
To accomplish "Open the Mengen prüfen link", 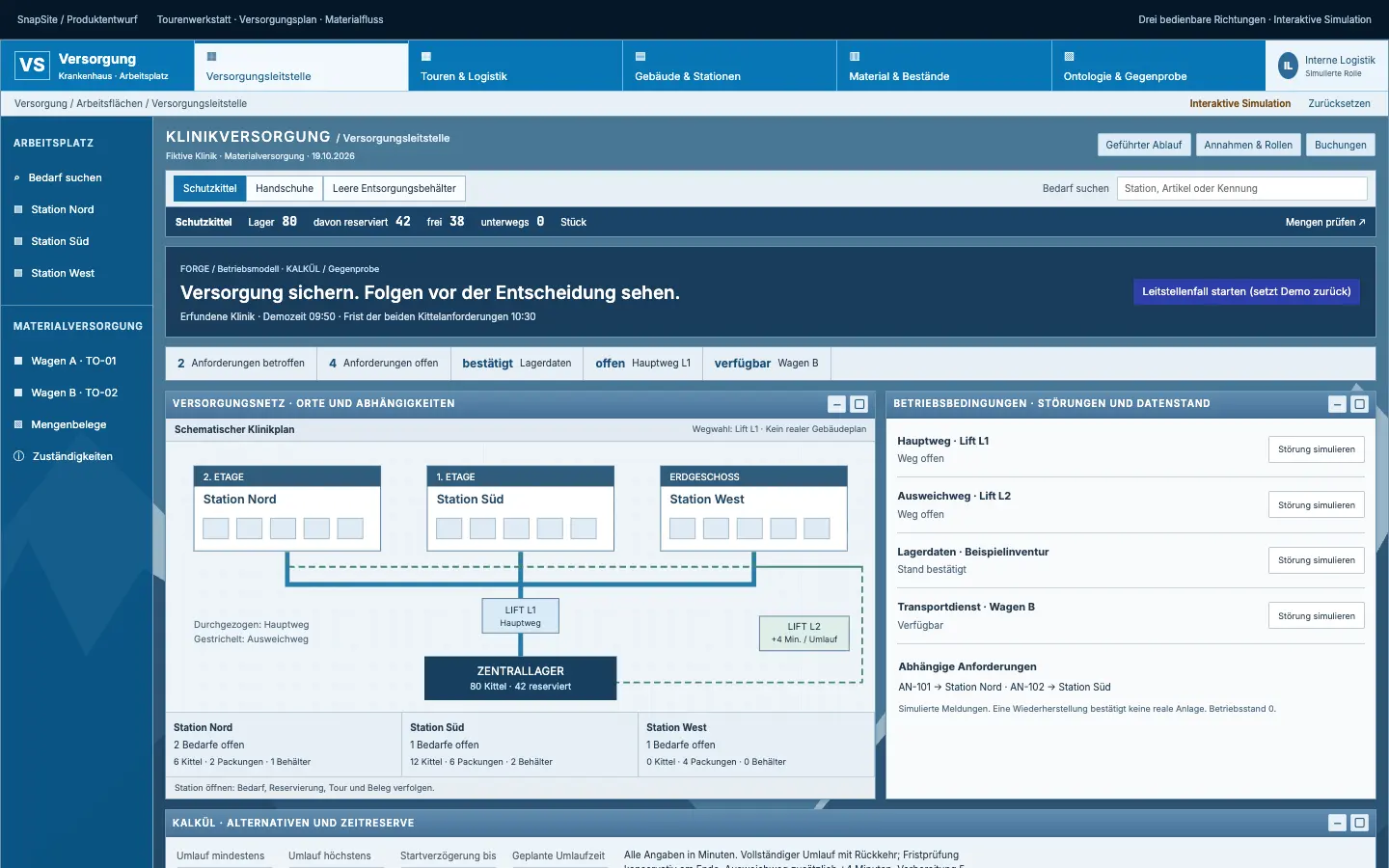I will click(1325, 222).
